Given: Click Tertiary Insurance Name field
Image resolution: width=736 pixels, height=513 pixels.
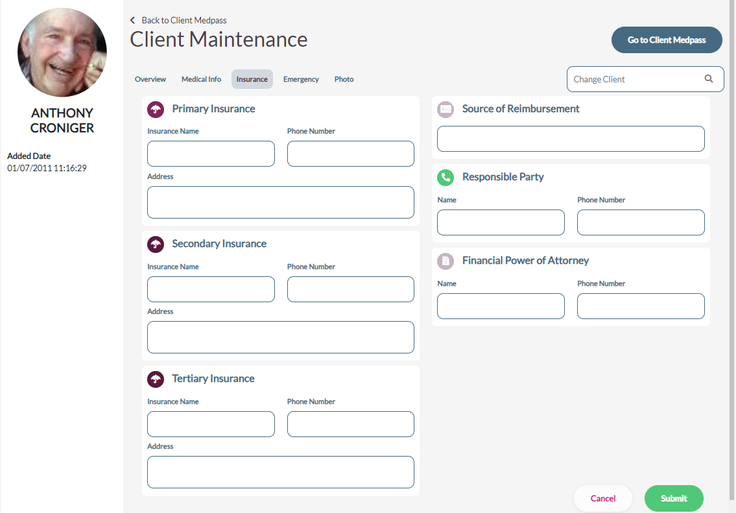Looking at the screenshot, I should point(211,424).
